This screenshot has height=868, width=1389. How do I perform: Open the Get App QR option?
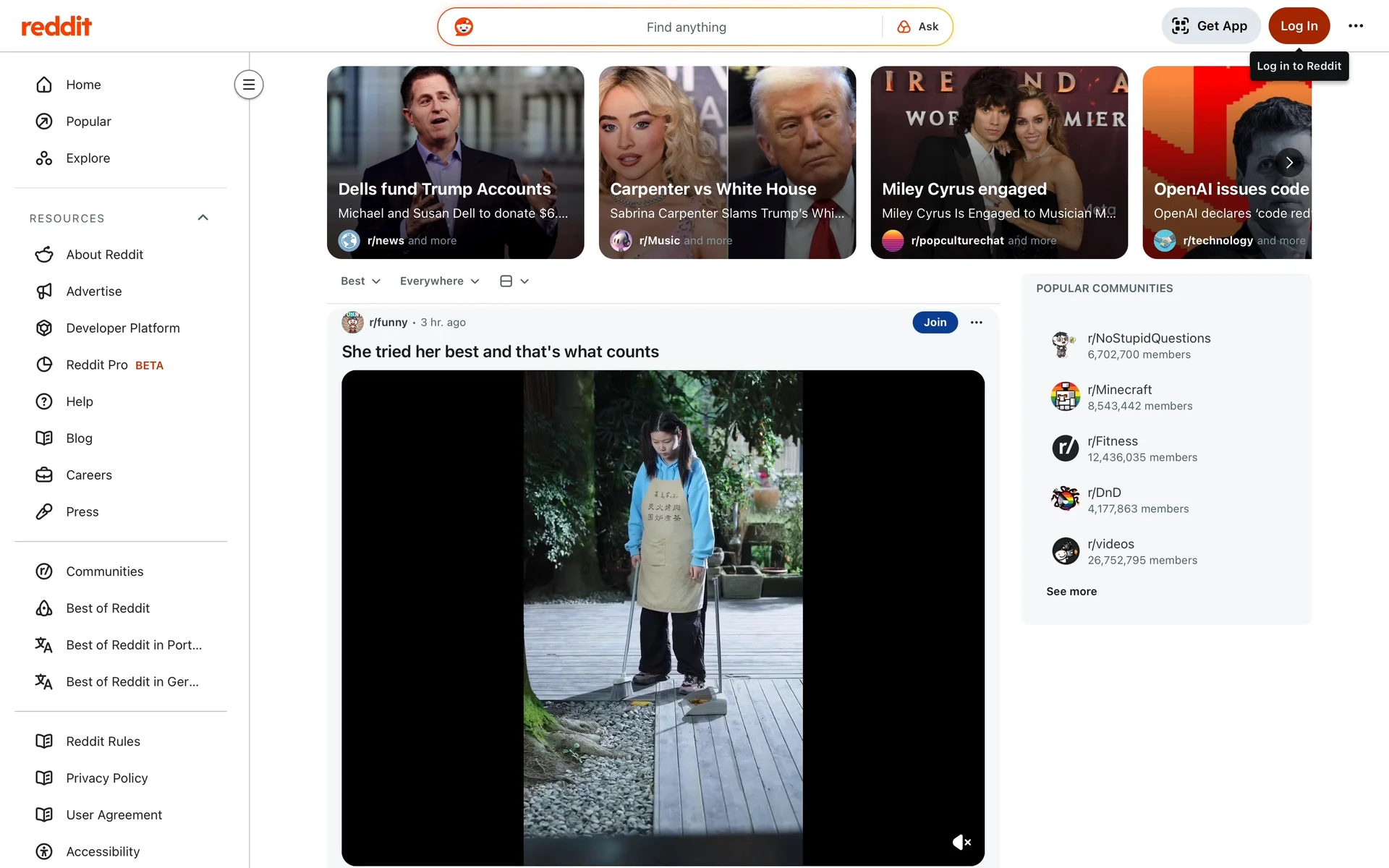coord(1210,26)
